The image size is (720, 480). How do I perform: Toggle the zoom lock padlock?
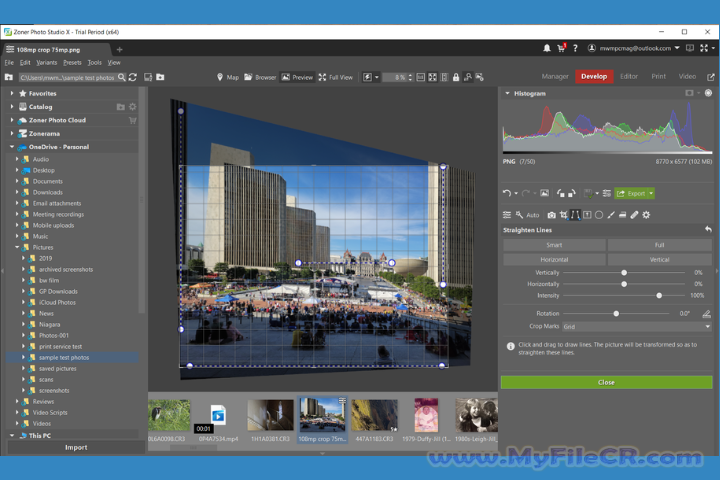coord(456,77)
